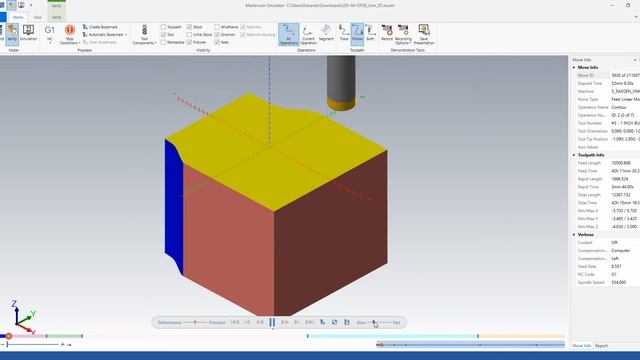Switch to Simulation mode

click(x=28, y=33)
